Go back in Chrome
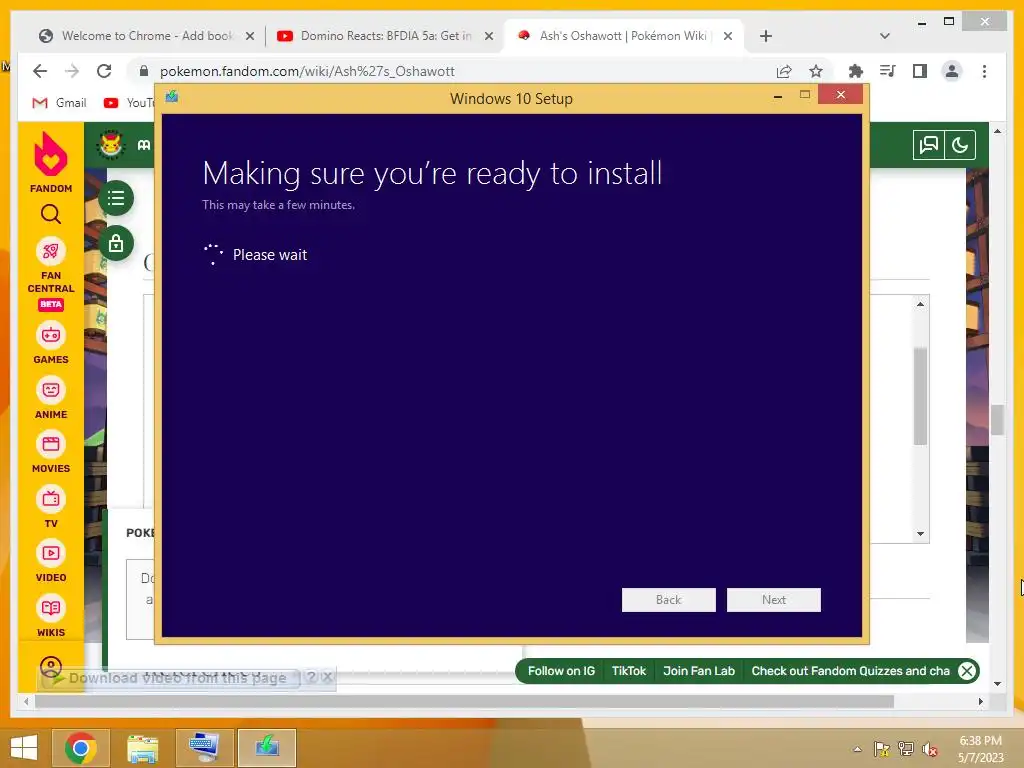 point(40,71)
